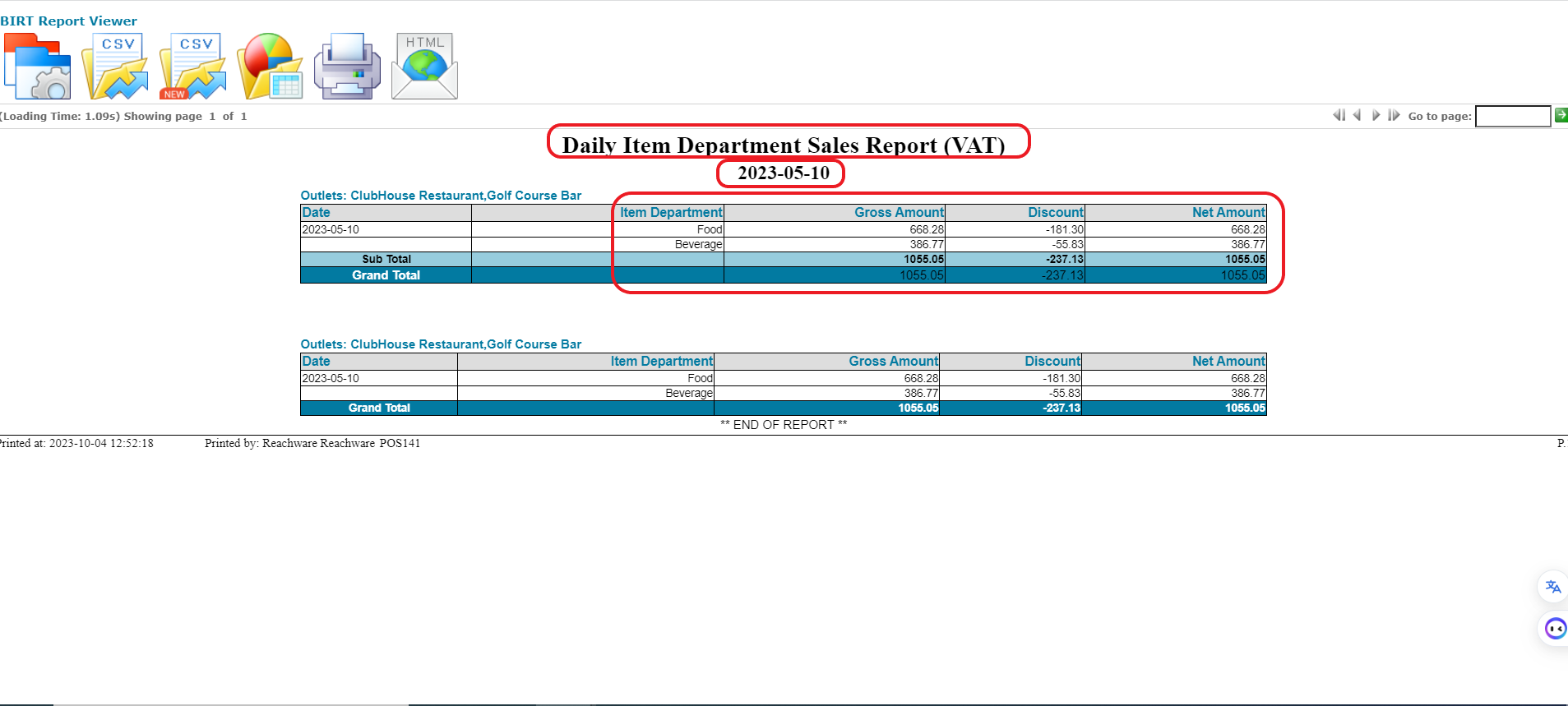Click Food gross amount 668.28 in upper table

(x=927, y=230)
